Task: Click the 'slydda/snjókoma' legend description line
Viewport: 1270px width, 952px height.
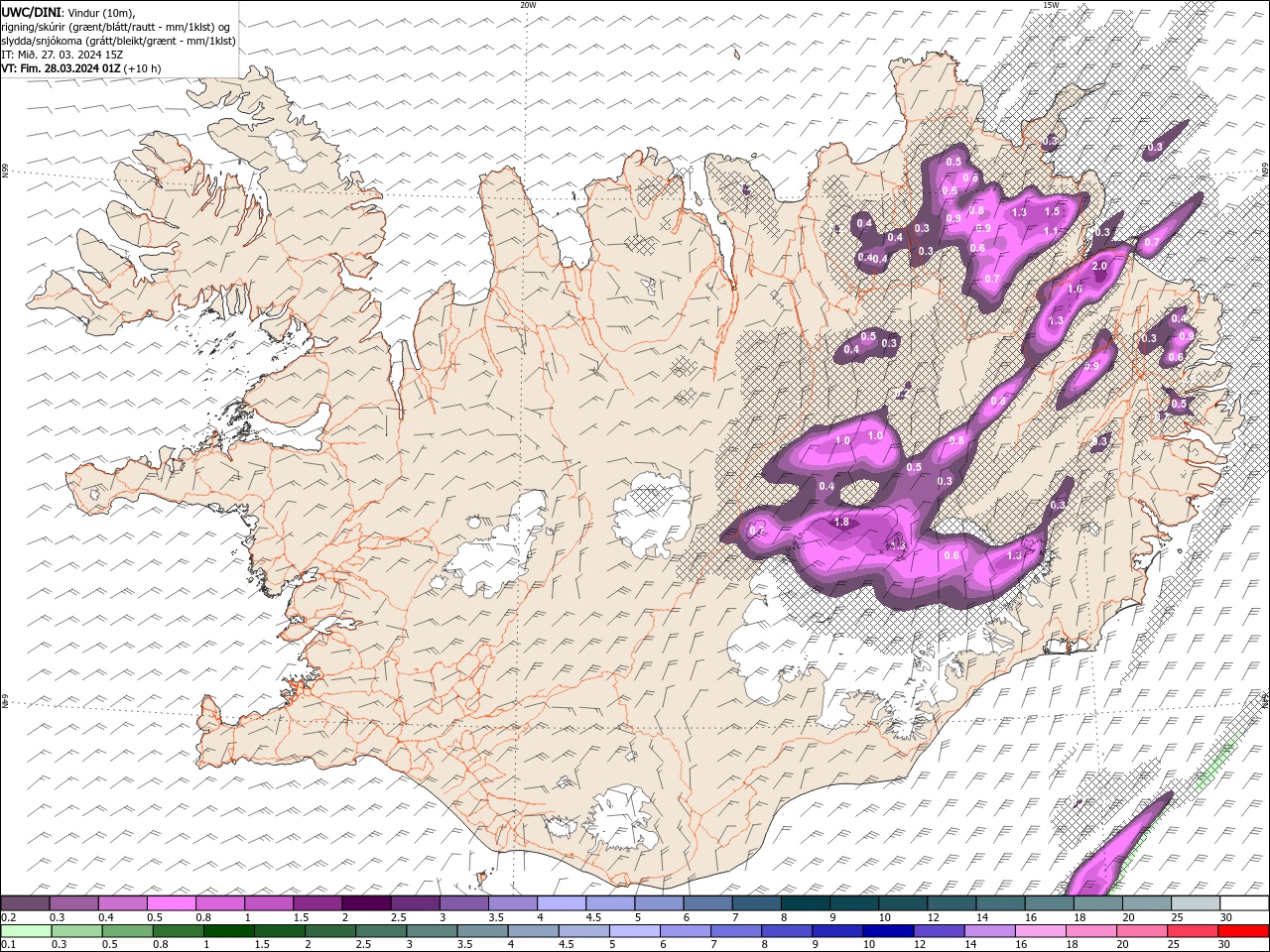Action: coord(118,41)
